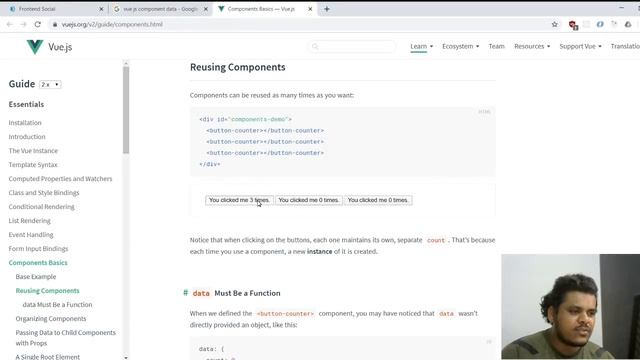Open the Ecosystem dropdown menu
Image resolution: width=640 pixels, height=360 pixels.
click(460, 46)
